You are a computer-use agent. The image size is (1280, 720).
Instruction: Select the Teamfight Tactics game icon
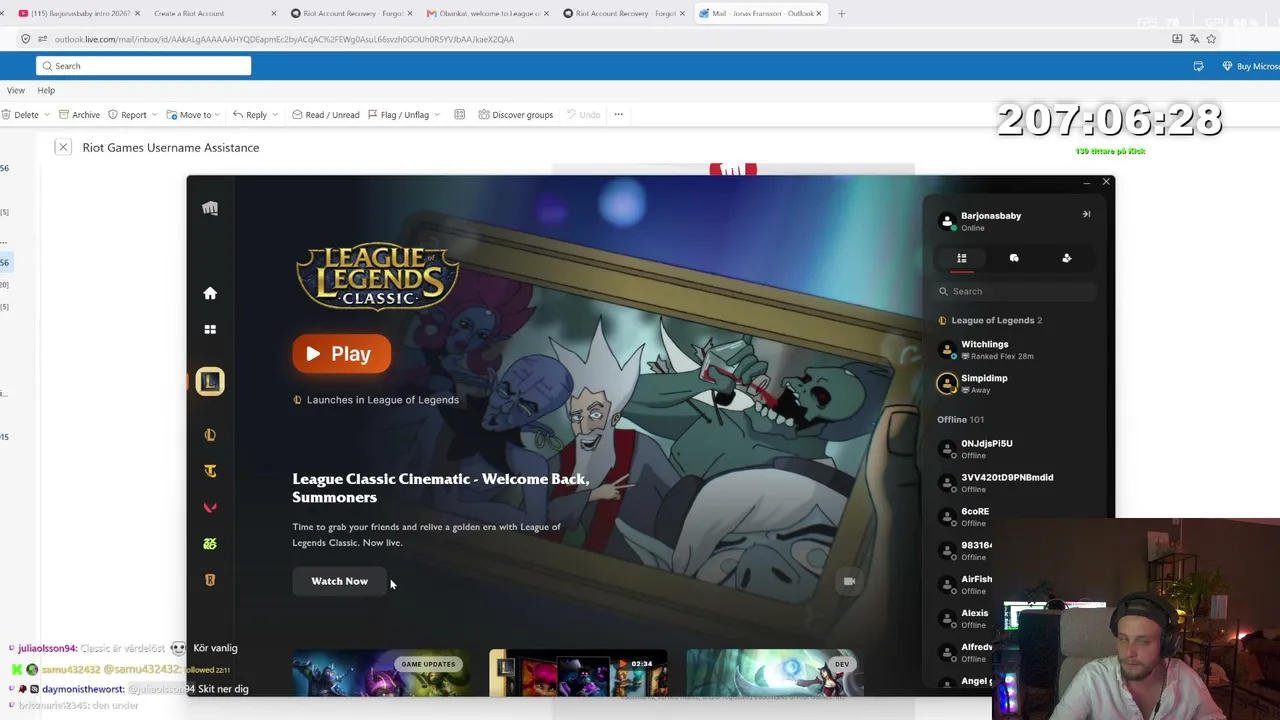click(x=210, y=471)
